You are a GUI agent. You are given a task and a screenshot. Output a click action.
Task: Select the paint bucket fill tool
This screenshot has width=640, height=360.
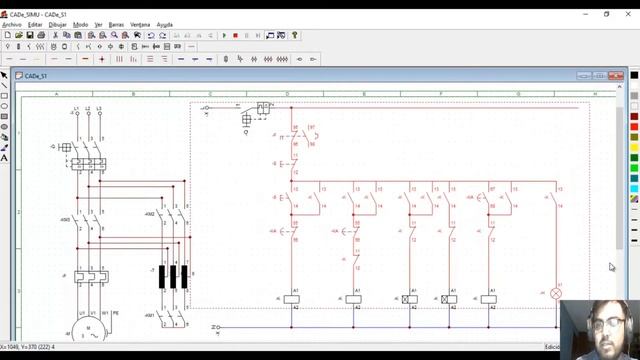4,137
